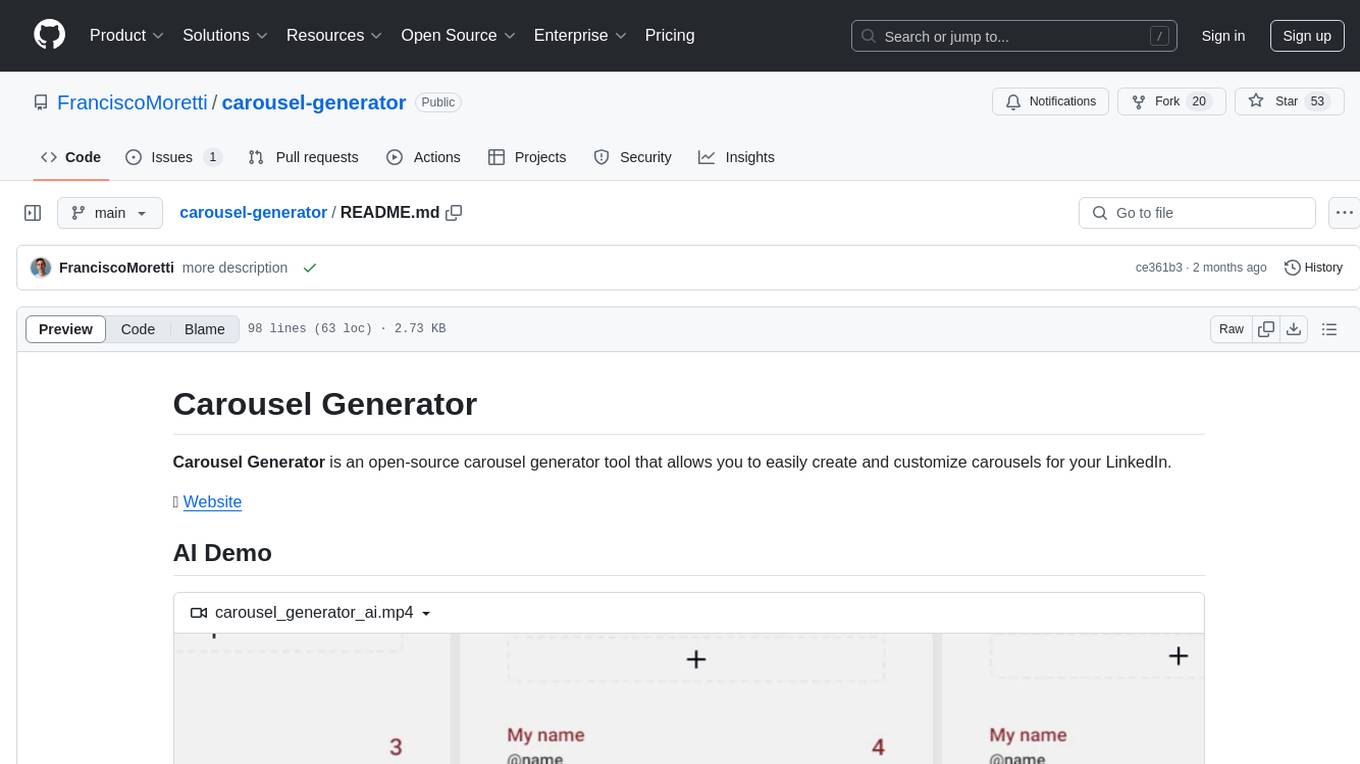Copy raw file contents icon
The width and height of the screenshot is (1360, 764).
[1266, 329]
